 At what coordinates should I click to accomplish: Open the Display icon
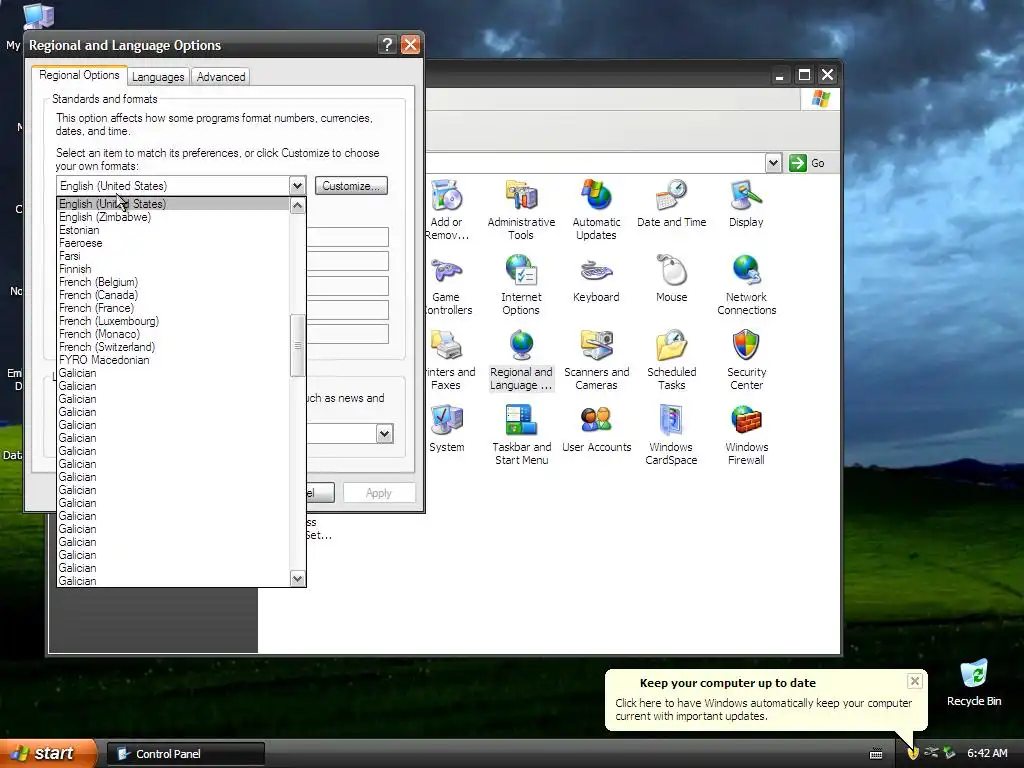click(746, 203)
